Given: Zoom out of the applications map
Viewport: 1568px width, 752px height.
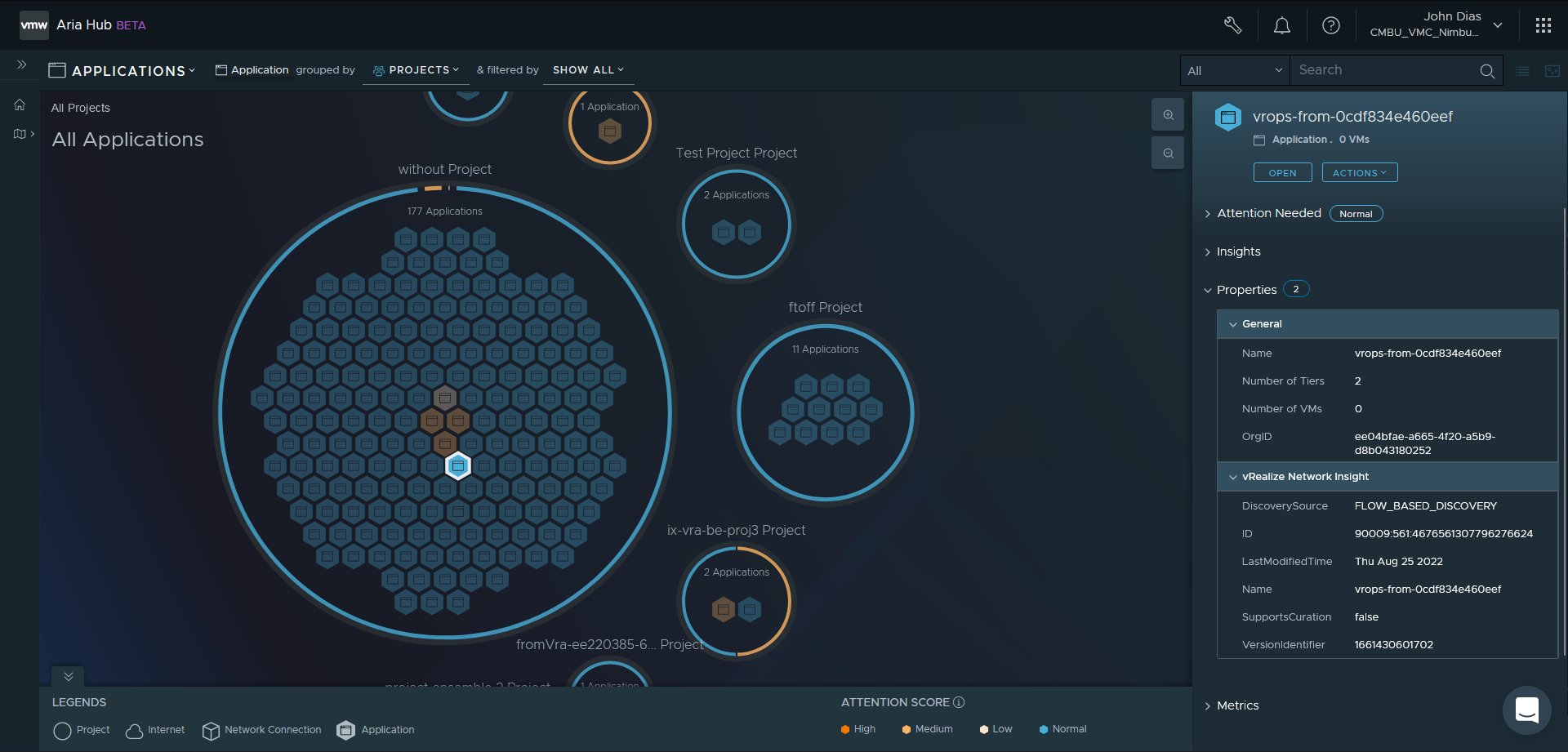Looking at the screenshot, I should (x=1168, y=154).
